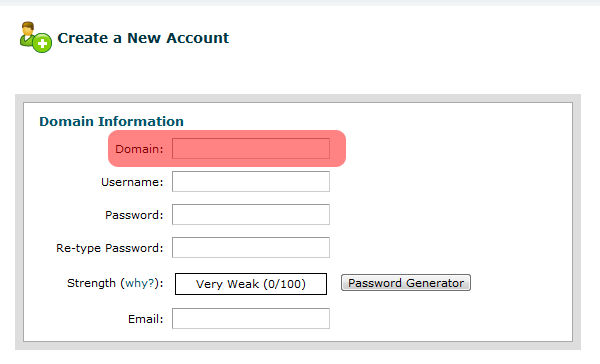Click the green plus badge on account icon
600x364 pixels.
pyautogui.click(x=42, y=43)
